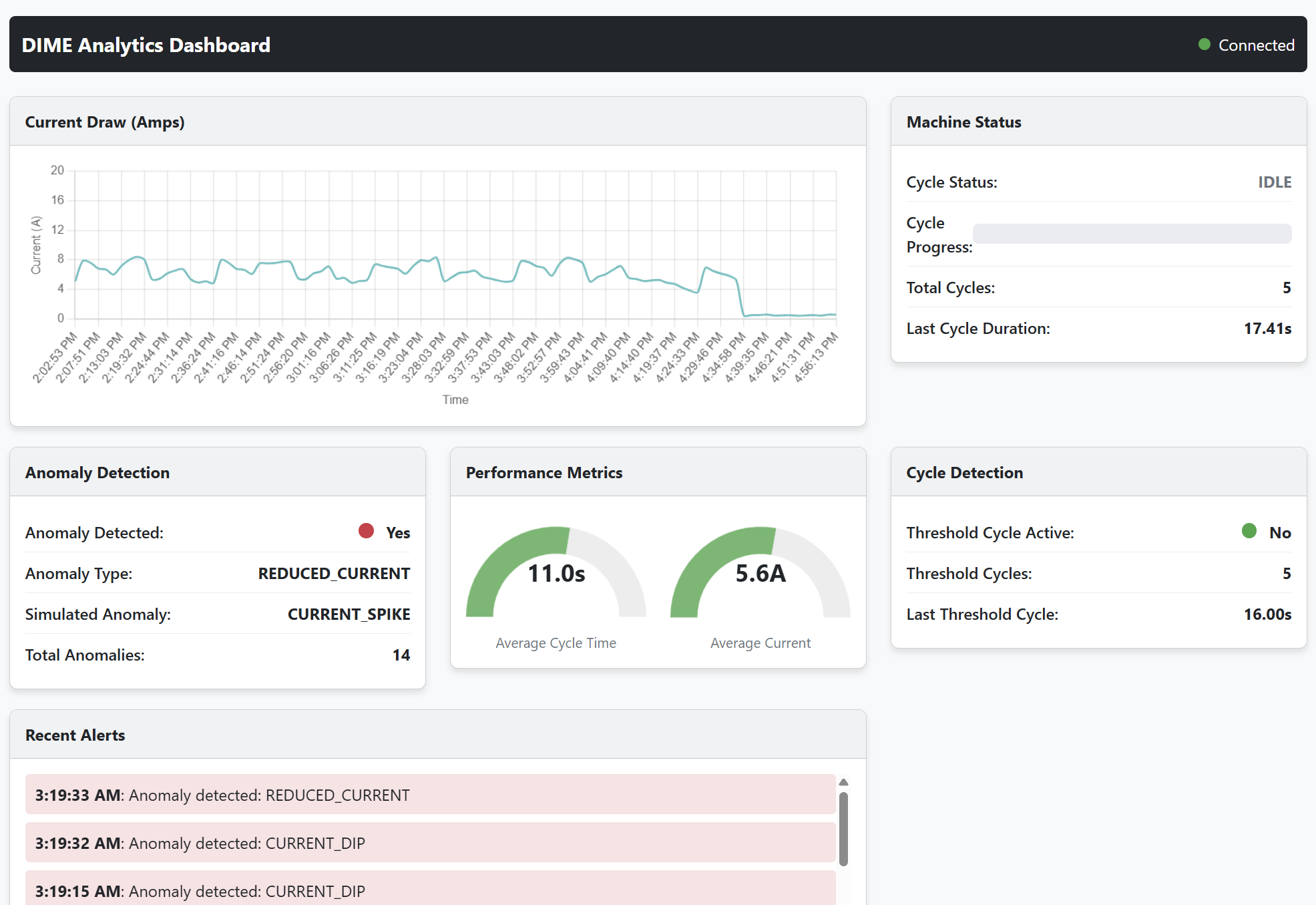Click the green Threshold Cycle Active dot
1316x905 pixels.
1249,531
